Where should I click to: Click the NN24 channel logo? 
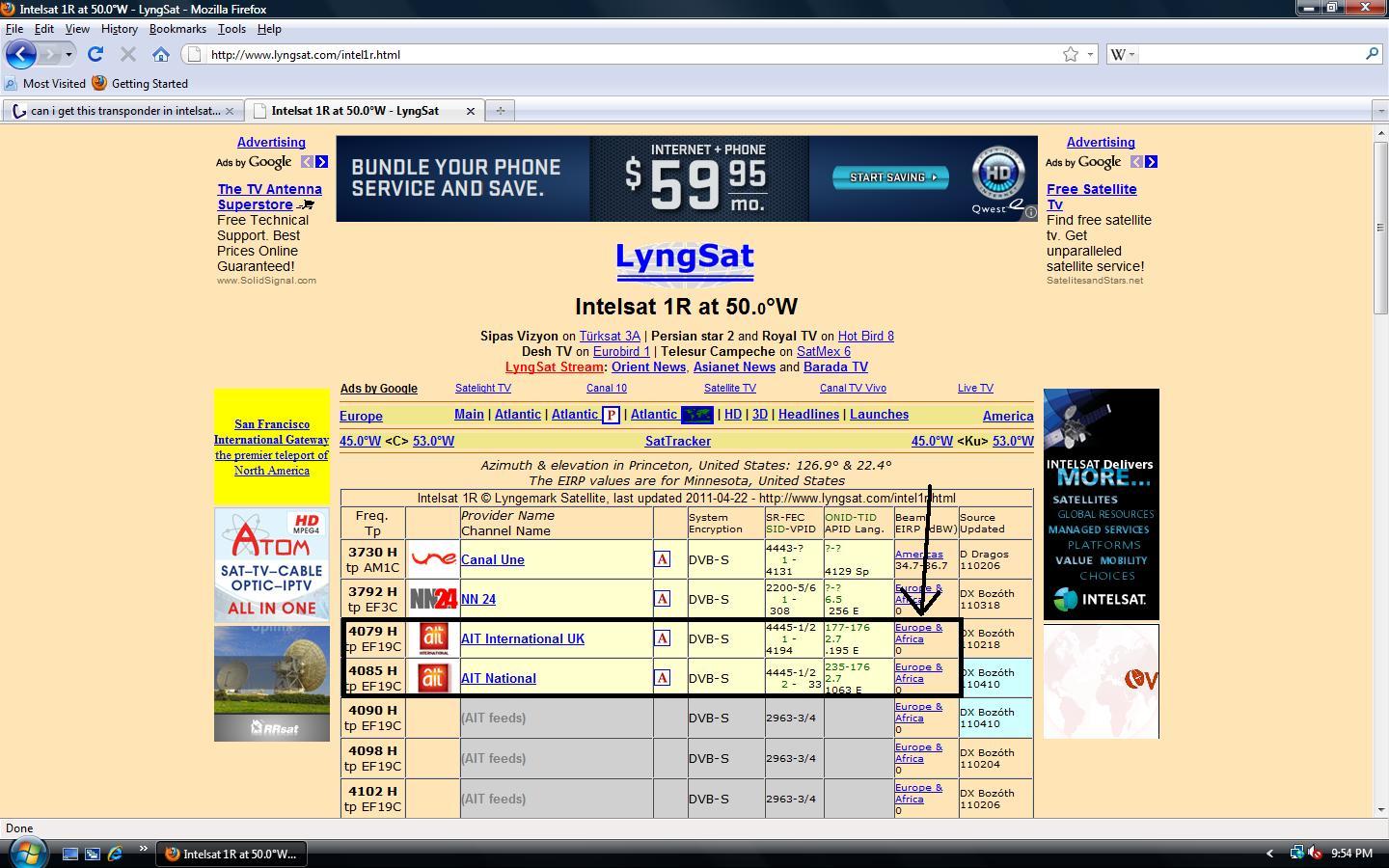(x=433, y=599)
